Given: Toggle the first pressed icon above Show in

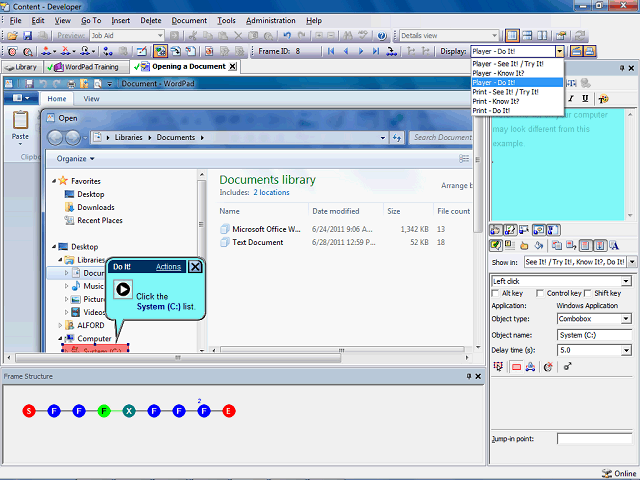Looking at the screenshot, I should click(x=495, y=246).
